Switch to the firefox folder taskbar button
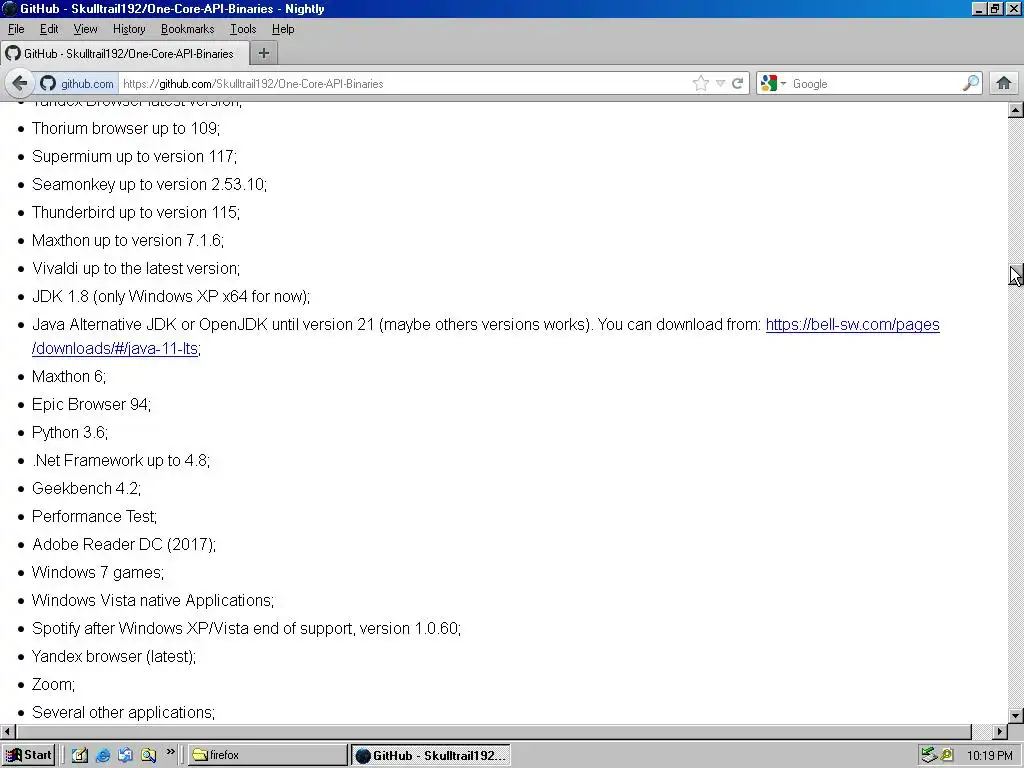The image size is (1024, 768). click(268, 755)
